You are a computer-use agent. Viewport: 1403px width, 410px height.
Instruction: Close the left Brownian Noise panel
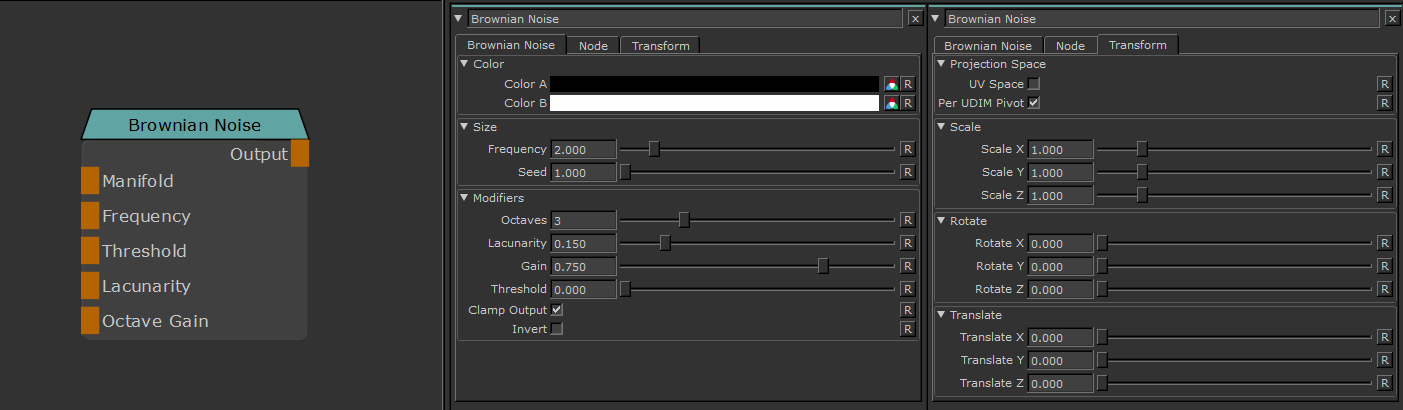(915, 19)
